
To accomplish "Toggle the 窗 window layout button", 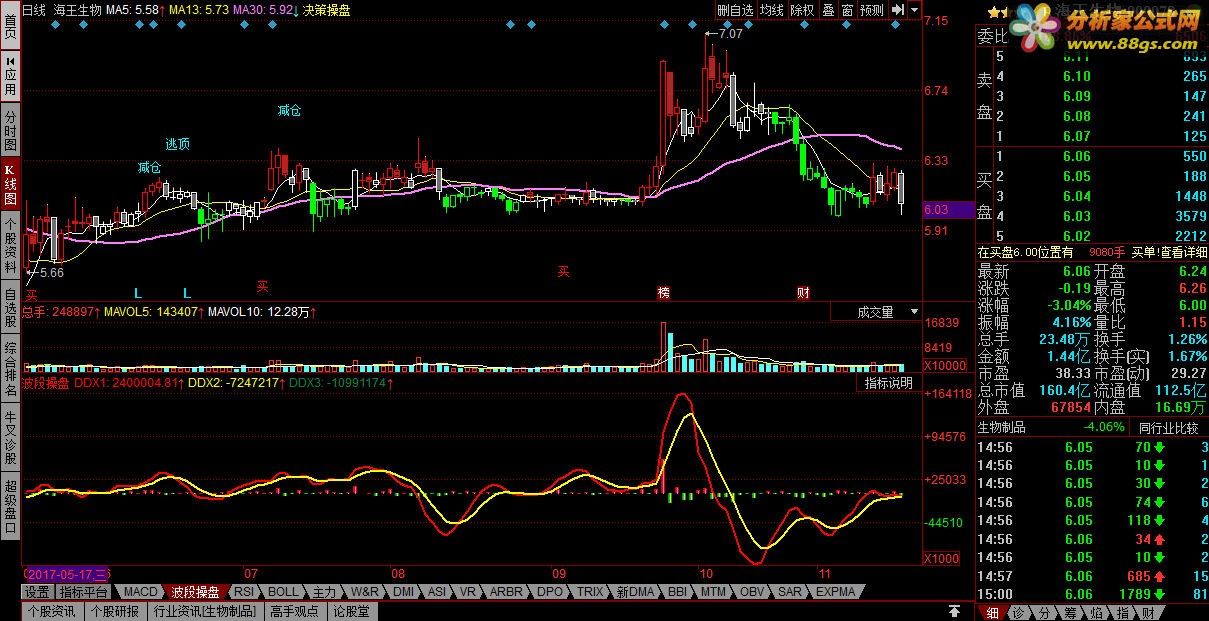I will (847, 10).
